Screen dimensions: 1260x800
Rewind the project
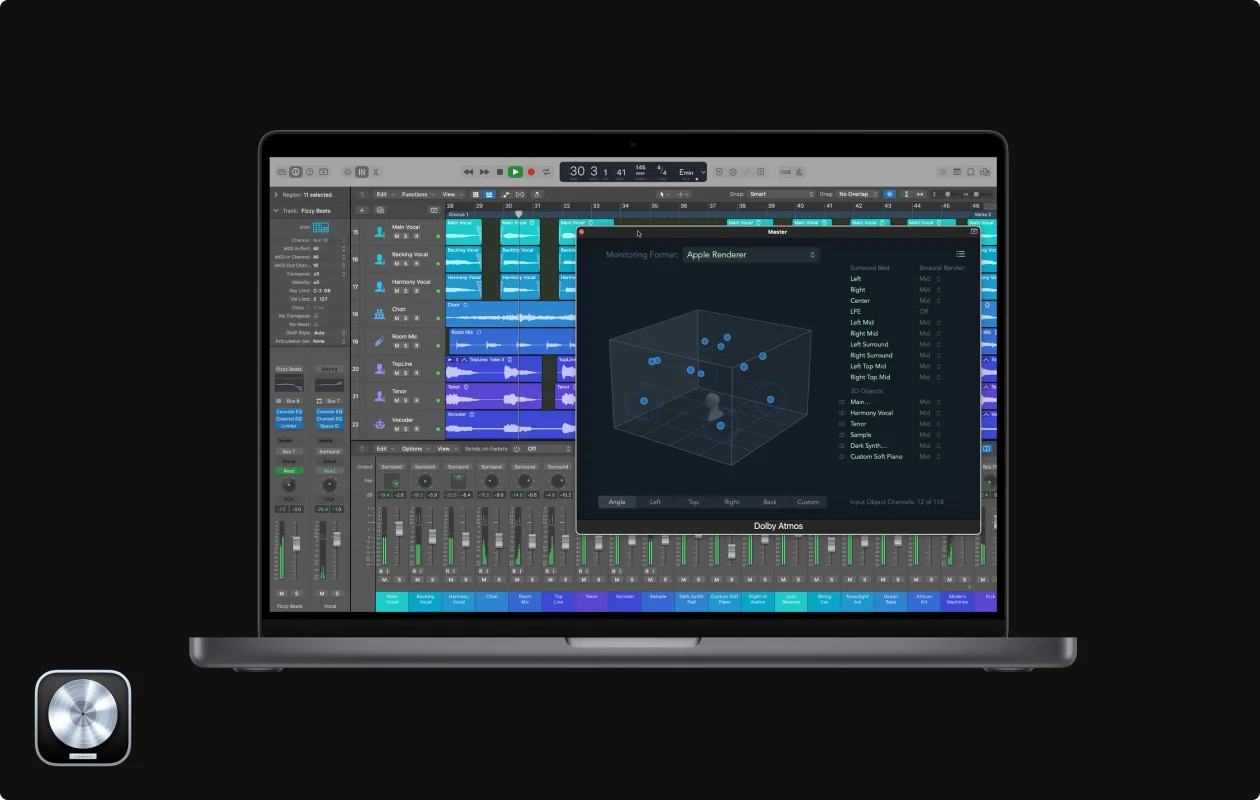pyautogui.click(x=468, y=172)
